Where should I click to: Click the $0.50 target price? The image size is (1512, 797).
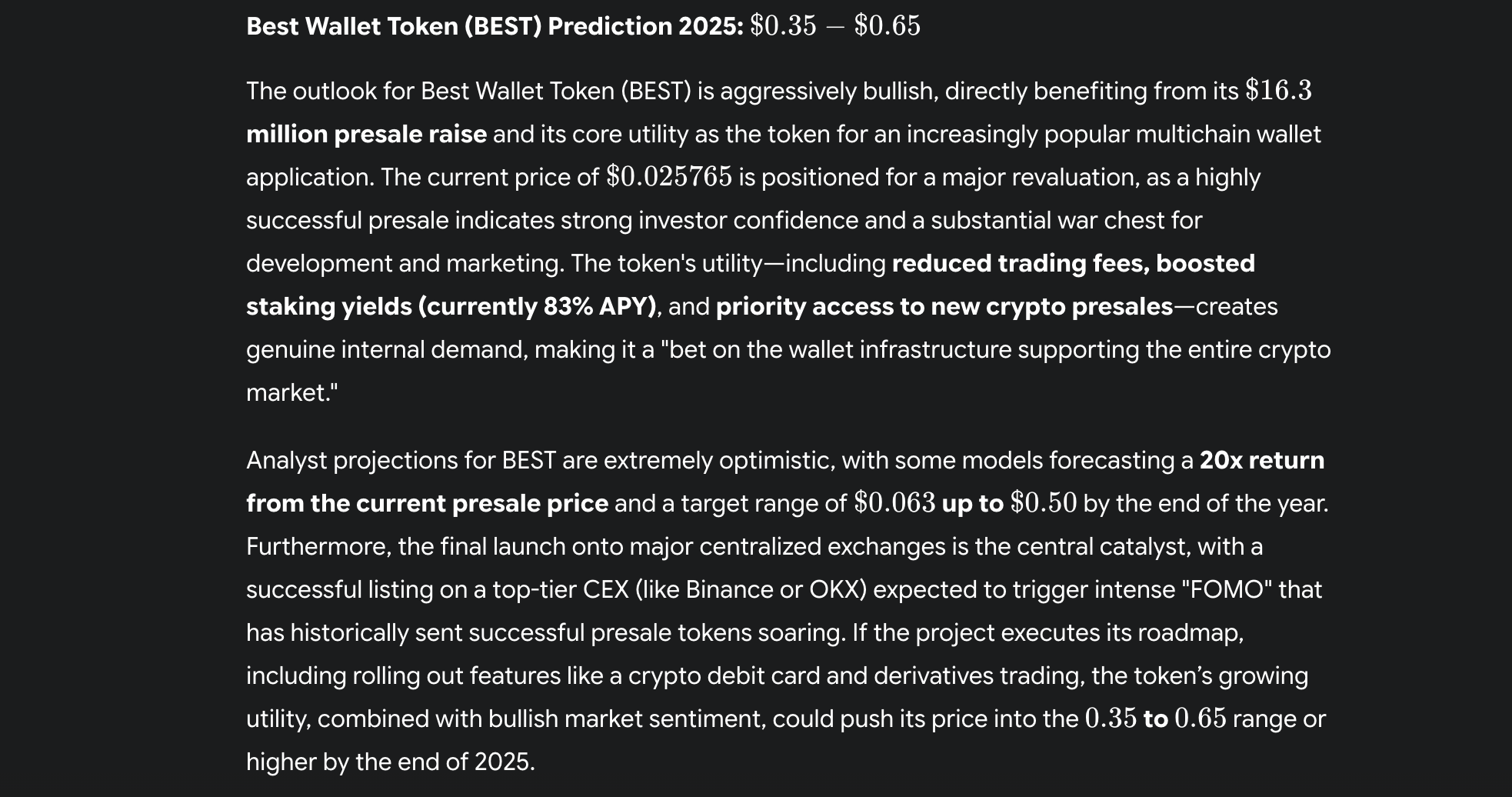pyautogui.click(x=1043, y=503)
